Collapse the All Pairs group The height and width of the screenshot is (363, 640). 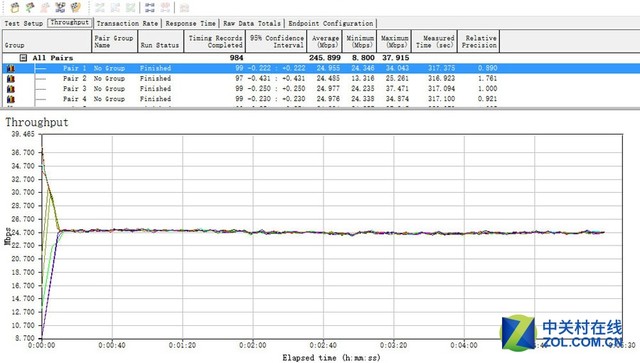(23, 58)
